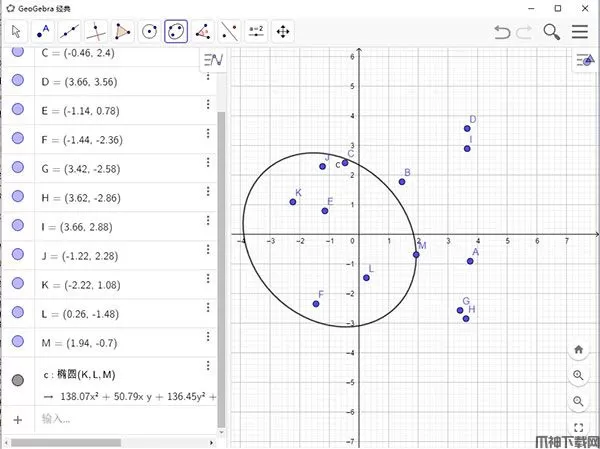This screenshot has height=449, width=600.
Task: Select the Ellipse conic tool
Action: [176, 31]
